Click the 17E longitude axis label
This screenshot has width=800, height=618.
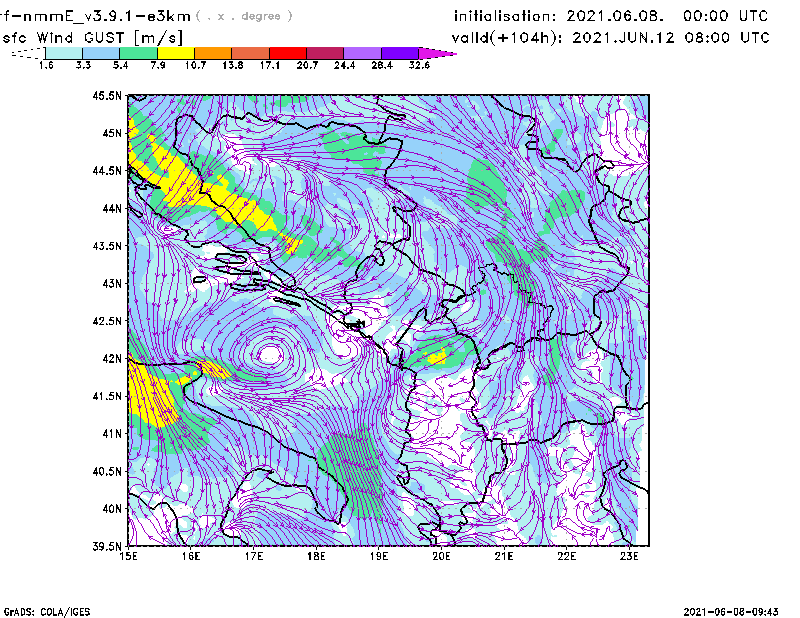point(254,556)
